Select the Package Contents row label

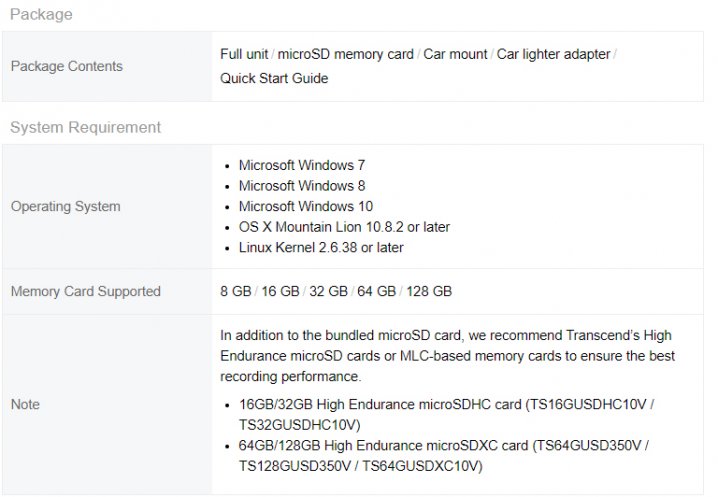[x=67, y=66]
